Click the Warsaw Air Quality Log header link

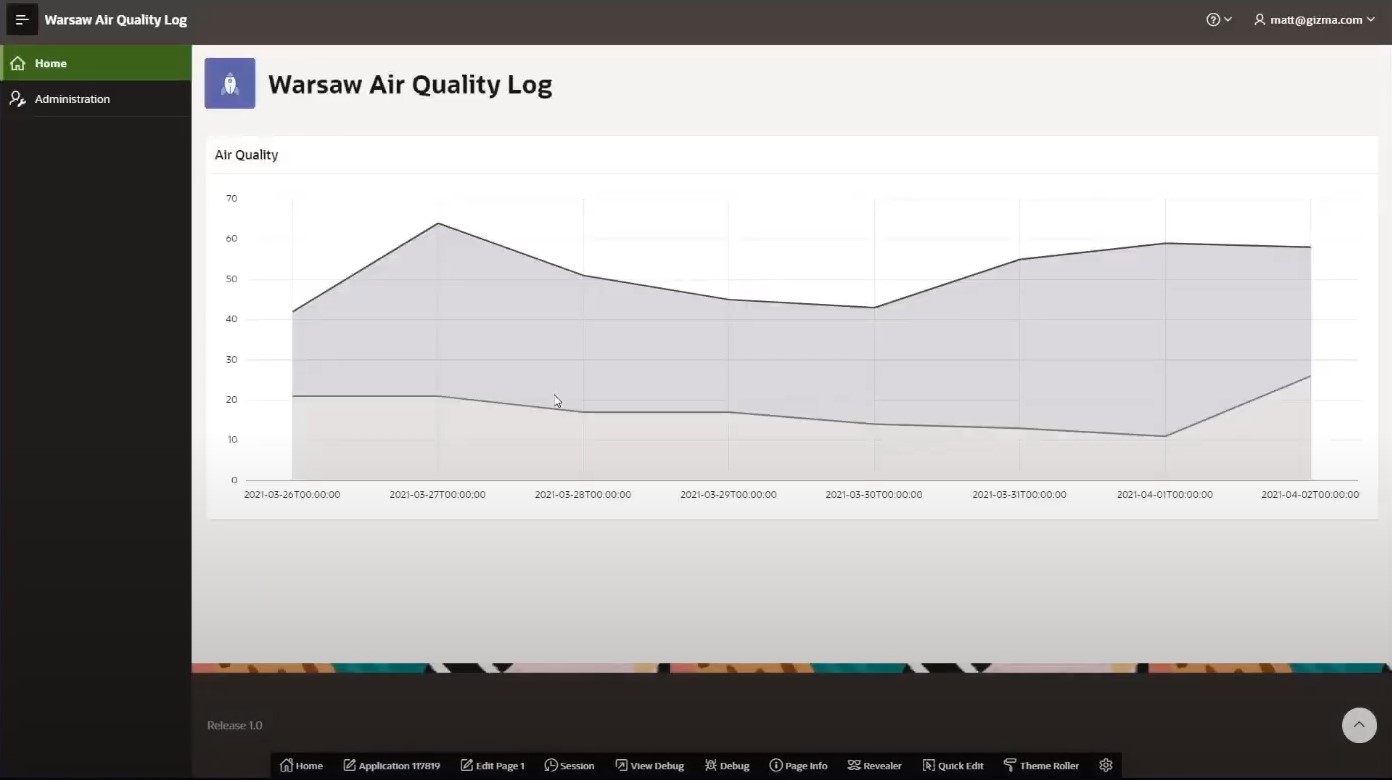(x=116, y=19)
